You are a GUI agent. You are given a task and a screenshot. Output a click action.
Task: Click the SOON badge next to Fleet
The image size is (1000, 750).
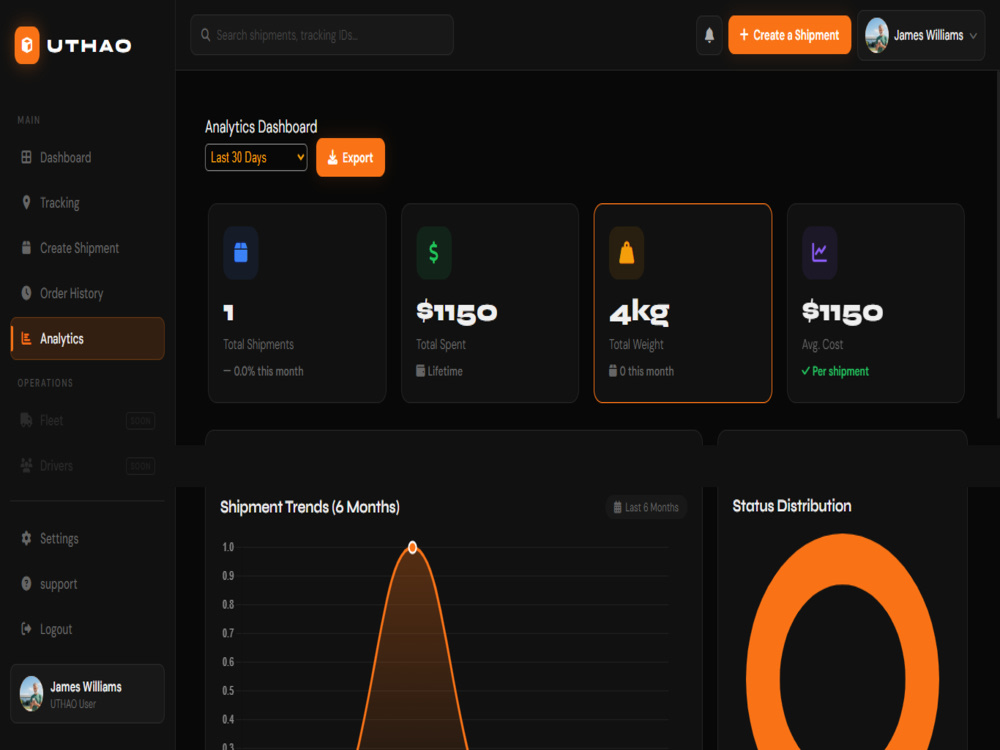click(x=140, y=421)
